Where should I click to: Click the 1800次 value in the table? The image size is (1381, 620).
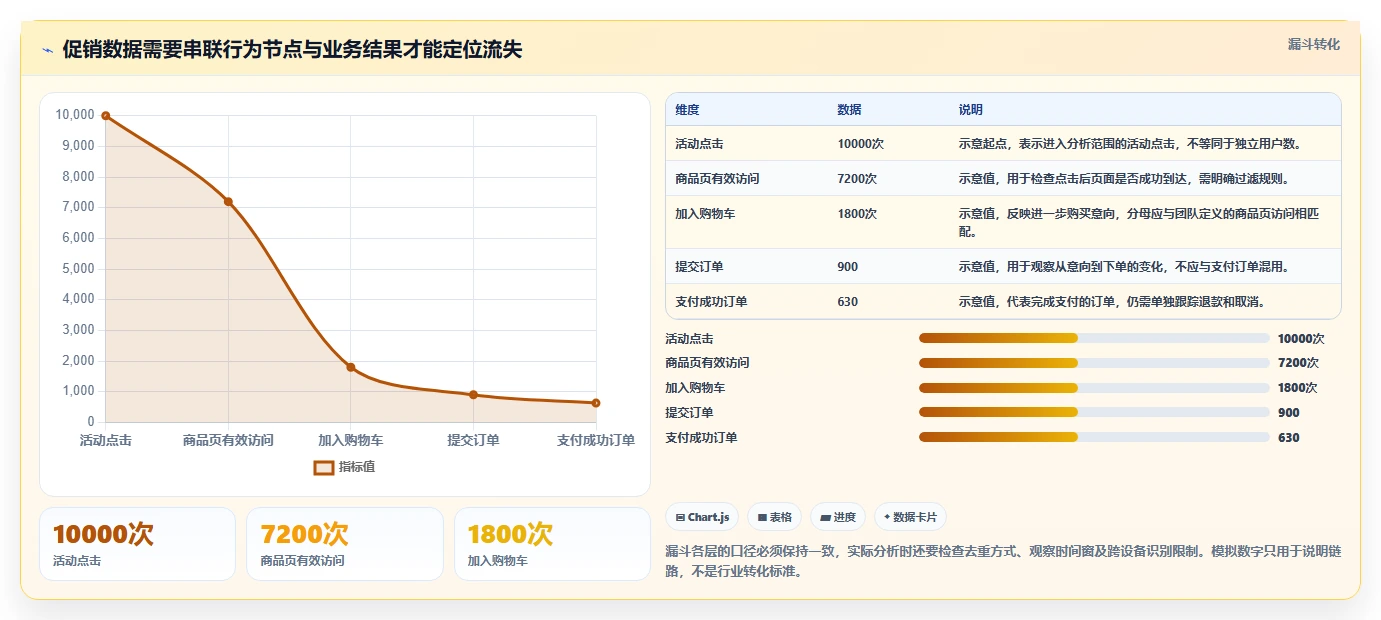click(857, 214)
